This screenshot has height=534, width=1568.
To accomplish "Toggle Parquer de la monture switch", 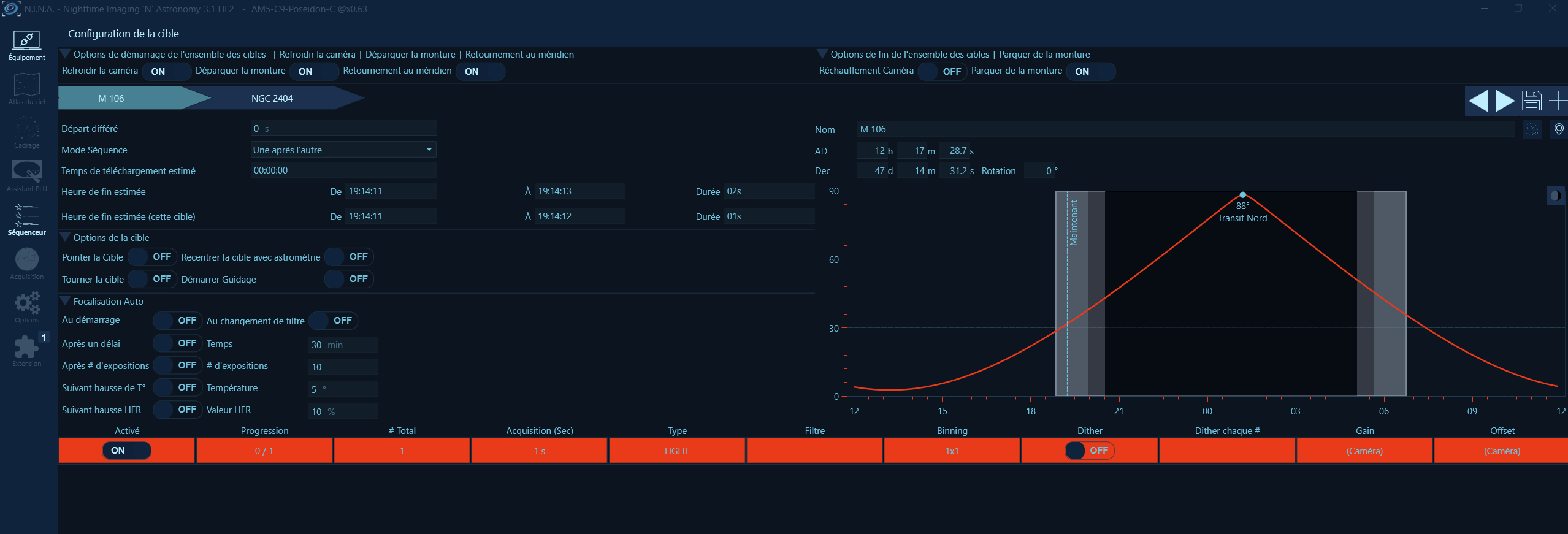I will pos(1091,71).
